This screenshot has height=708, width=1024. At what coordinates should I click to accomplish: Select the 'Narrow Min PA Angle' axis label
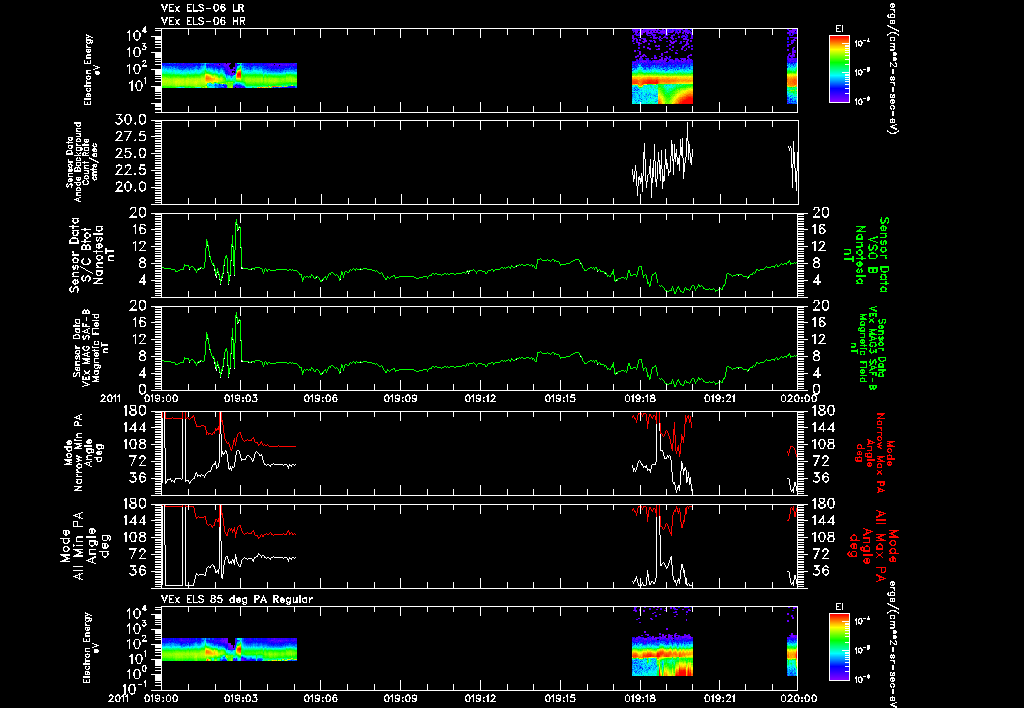[x=83, y=453]
